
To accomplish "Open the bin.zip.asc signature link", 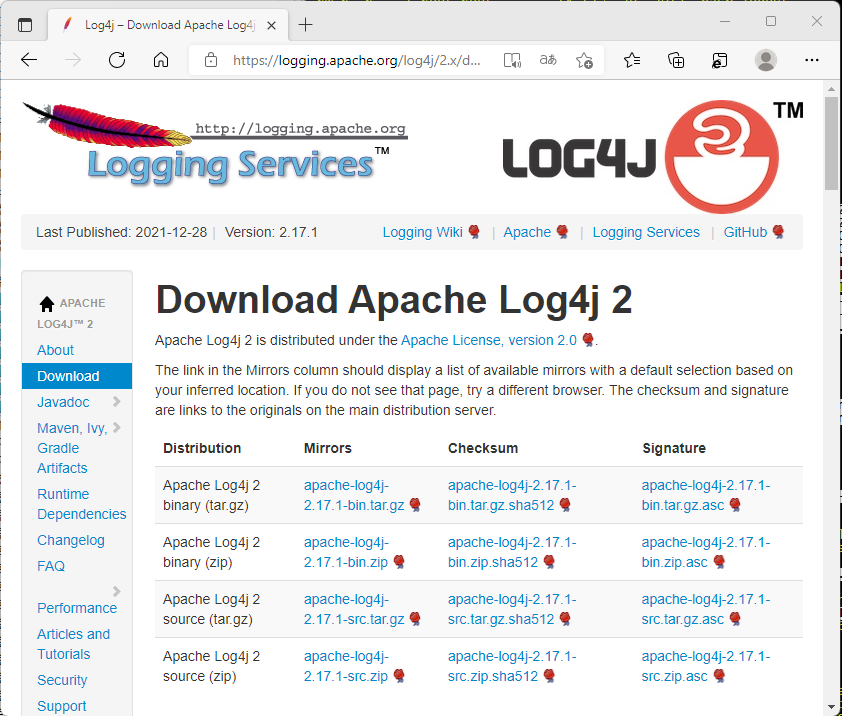I will click(x=706, y=552).
